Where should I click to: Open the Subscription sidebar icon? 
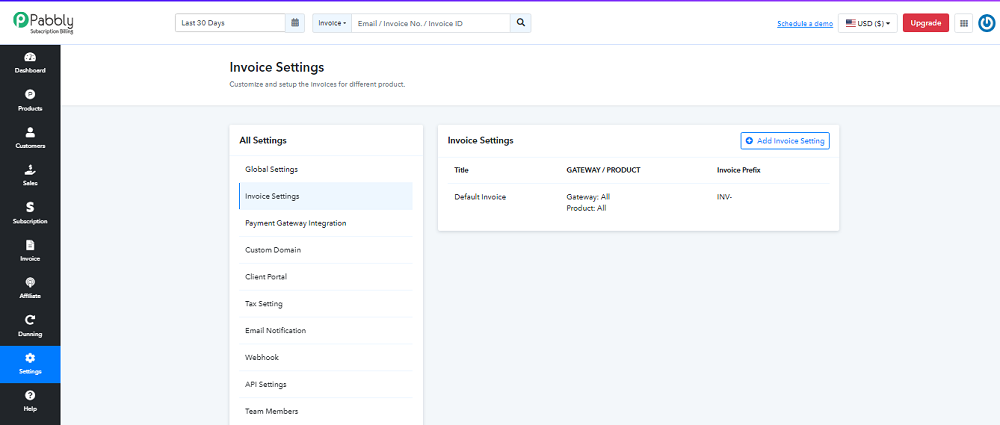tap(30, 213)
